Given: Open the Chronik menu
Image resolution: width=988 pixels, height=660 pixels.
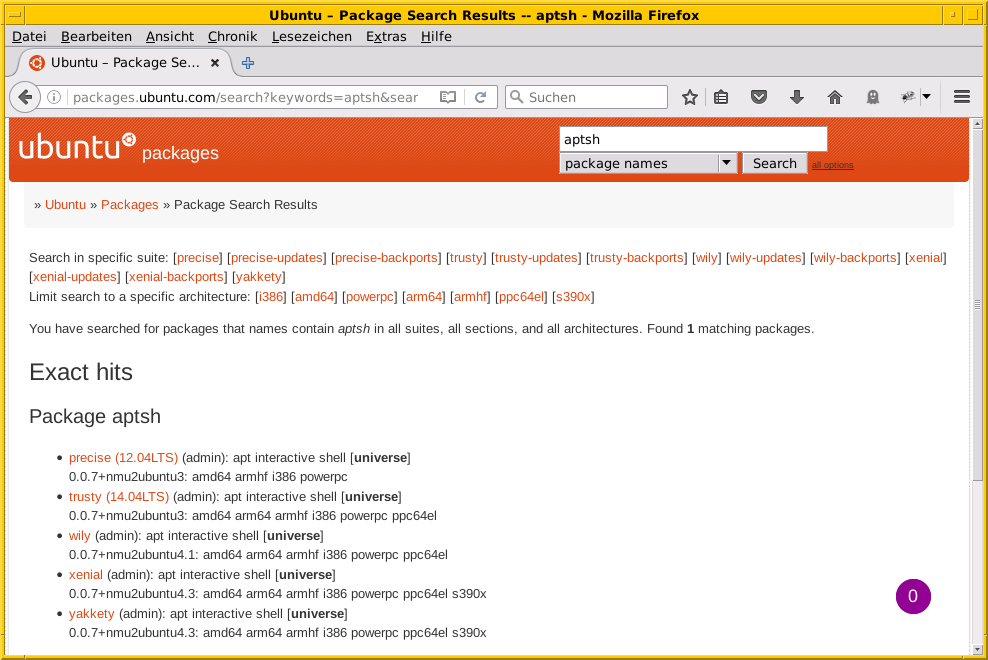Looking at the screenshot, I should pyautogui.click(x=232, y=36).
